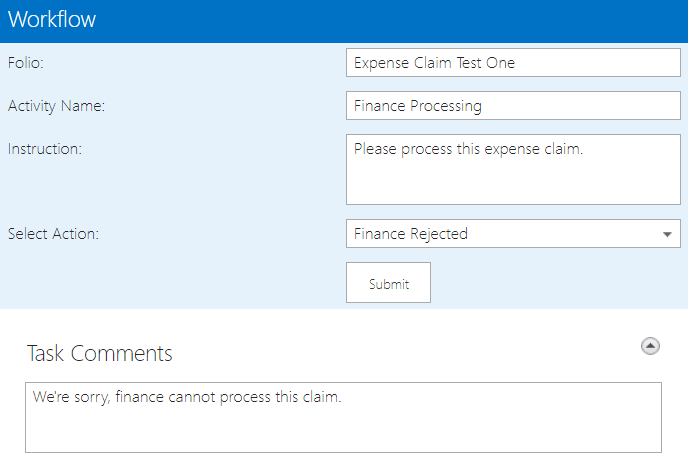Click the 'Please process this expense claim' text
Screen dimensions: 689x471
pyautogui.click(x=468, y=150)
